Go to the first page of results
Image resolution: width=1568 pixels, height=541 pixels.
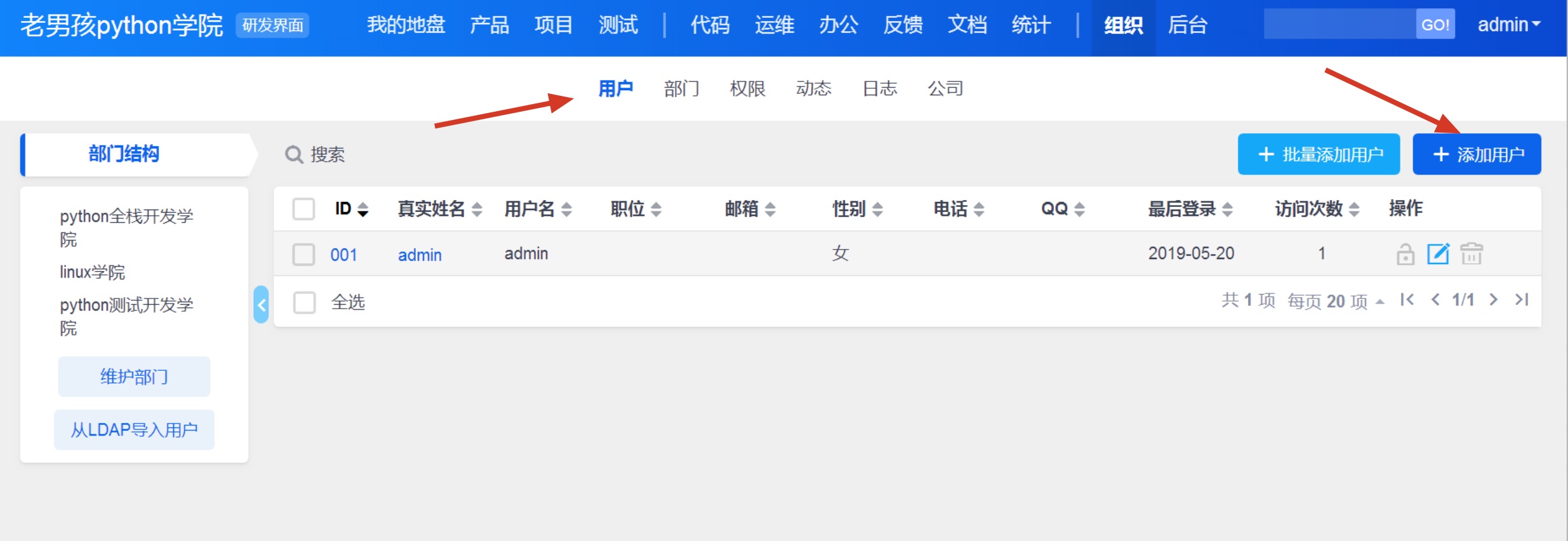(x=1407, y=300)
